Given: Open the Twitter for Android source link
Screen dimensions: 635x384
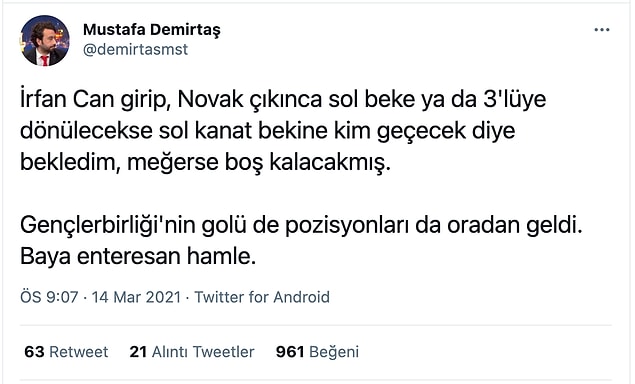Looking at the screenshot, I should [x=262, y=297].
